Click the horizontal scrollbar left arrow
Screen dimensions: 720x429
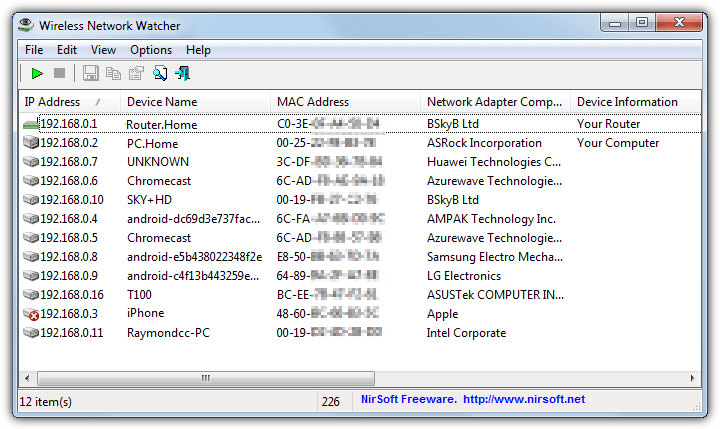point(27,378)
